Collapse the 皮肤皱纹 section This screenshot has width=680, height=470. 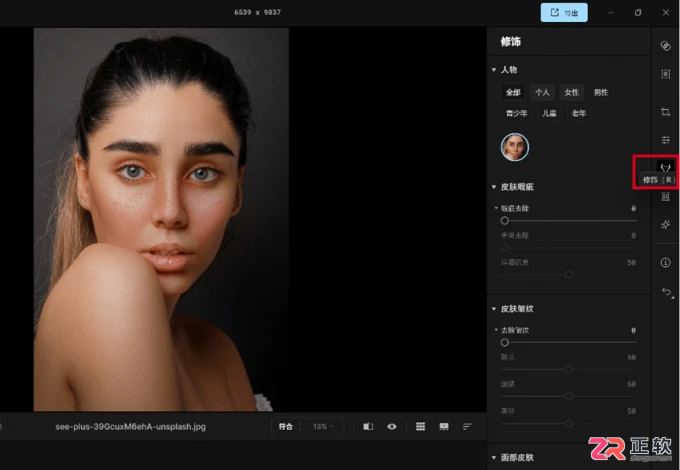pos(494,309)
